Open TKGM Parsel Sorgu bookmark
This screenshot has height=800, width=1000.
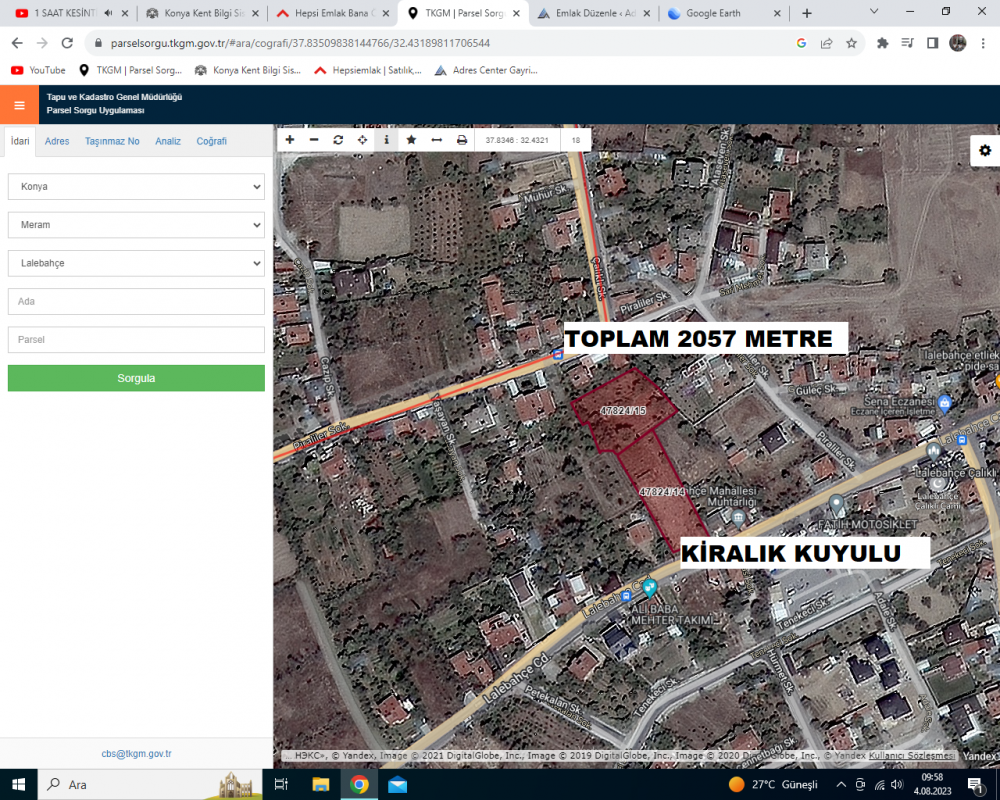[130, 70]
